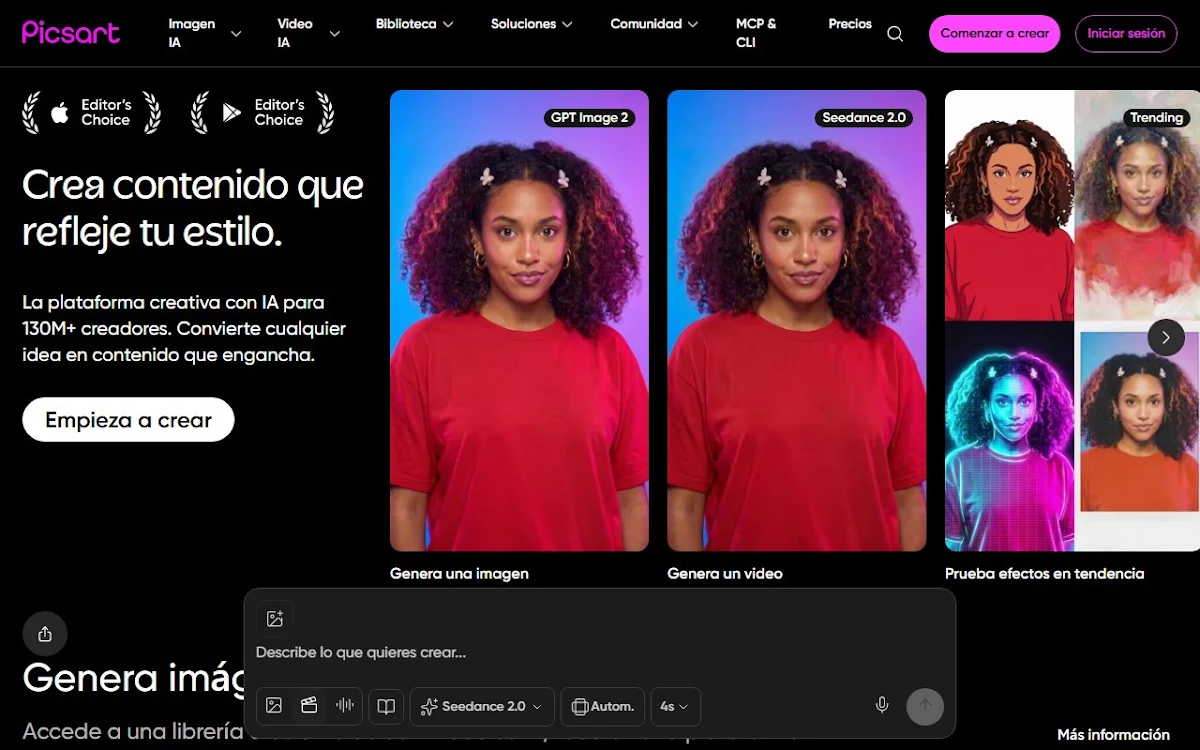Submit prompt with the arrow send button
The height and width of the screenshot is (750, 1200).
(x=925, y=706)
